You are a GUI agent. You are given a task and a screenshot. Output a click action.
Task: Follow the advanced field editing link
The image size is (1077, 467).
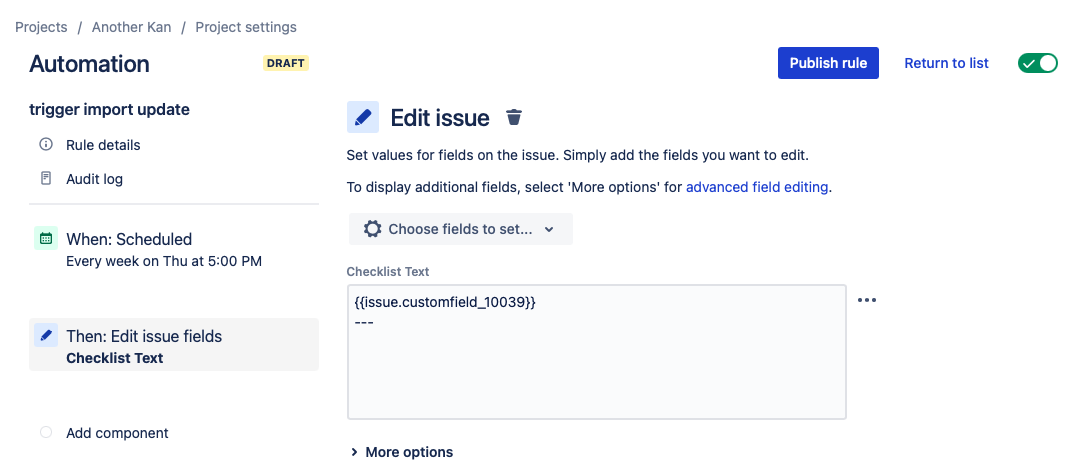[x=757, y=187]
